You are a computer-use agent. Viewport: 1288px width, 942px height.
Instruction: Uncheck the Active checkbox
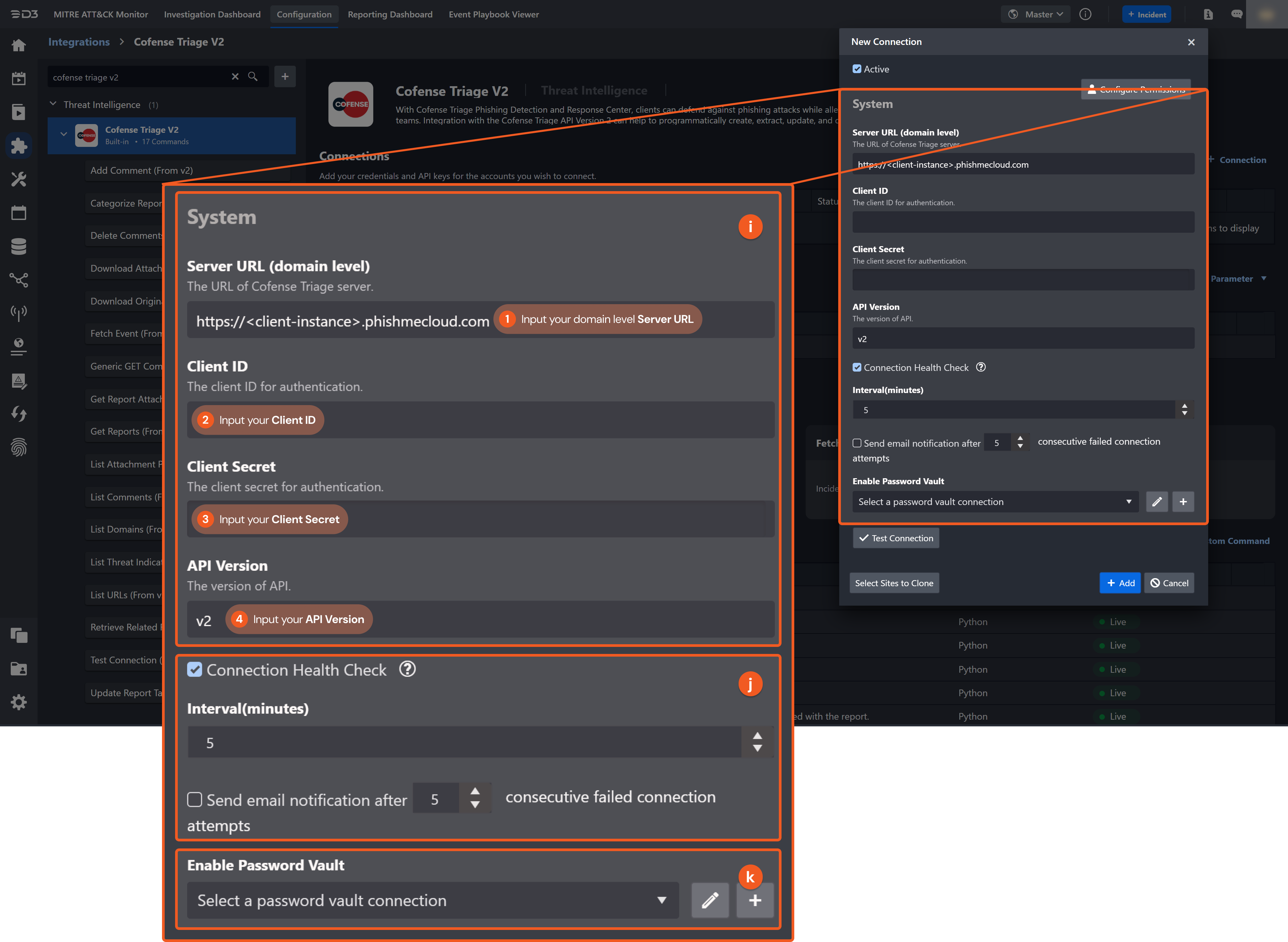pyautogui.click(x=857, y=68)
